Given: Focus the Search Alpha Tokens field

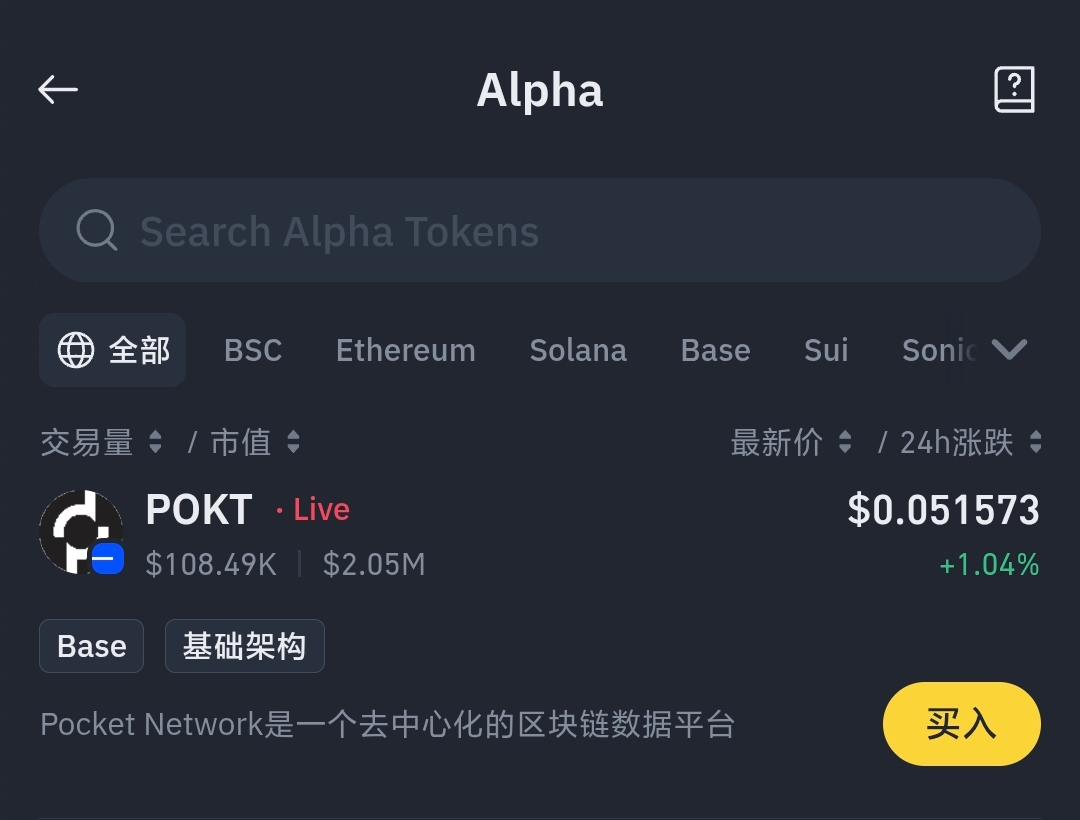Looking at the screenshot, I should [x=540, y=230].
